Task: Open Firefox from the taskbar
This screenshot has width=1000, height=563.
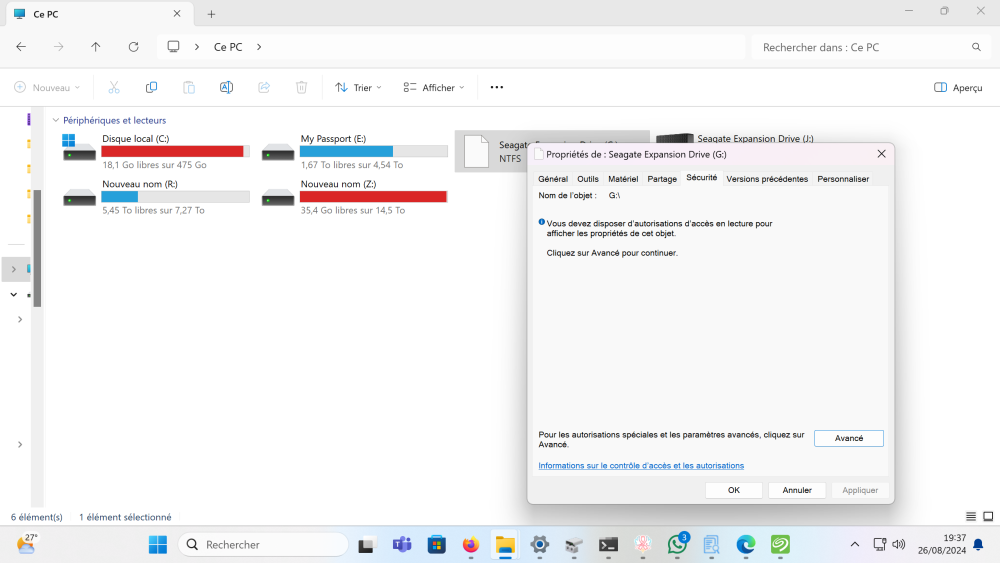Action: [471, 545]
